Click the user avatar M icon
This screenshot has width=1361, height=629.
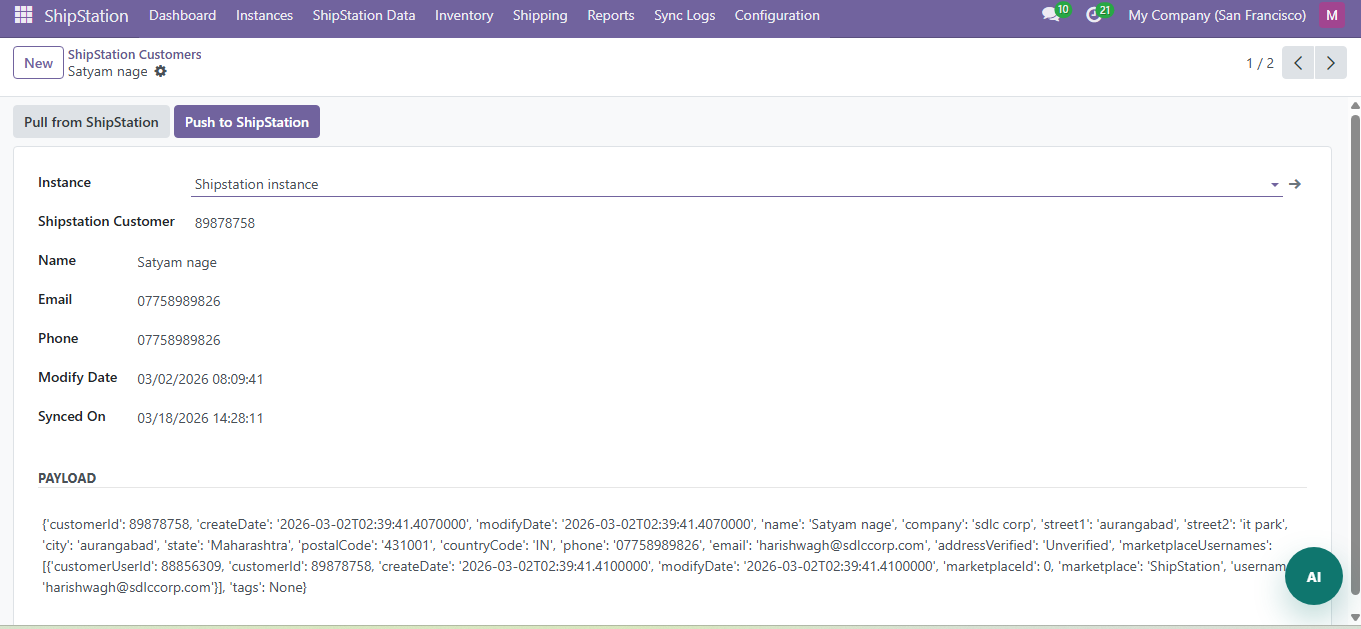1331,15
